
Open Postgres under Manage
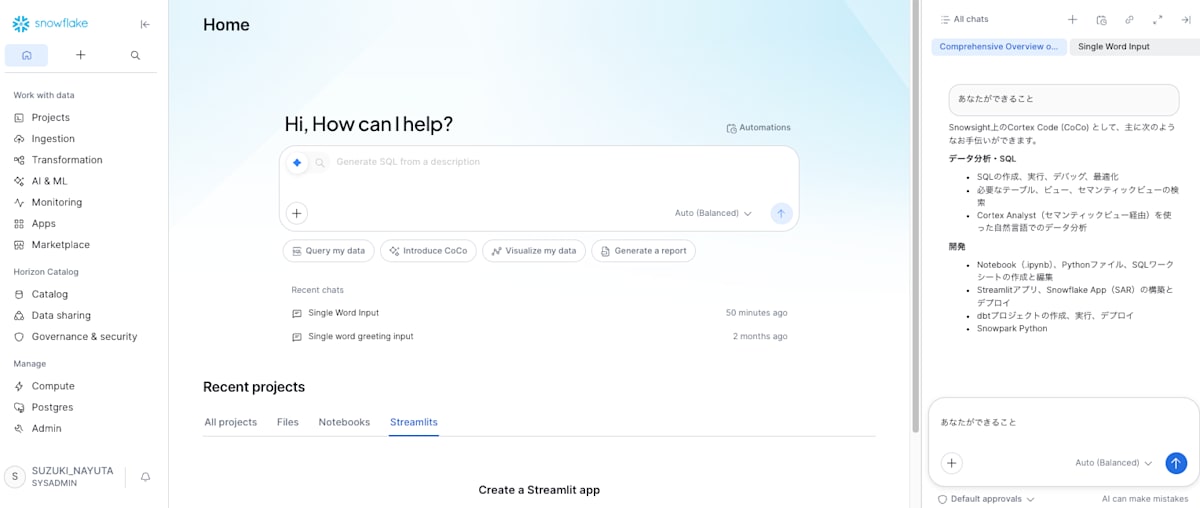[x=52, y=407]
